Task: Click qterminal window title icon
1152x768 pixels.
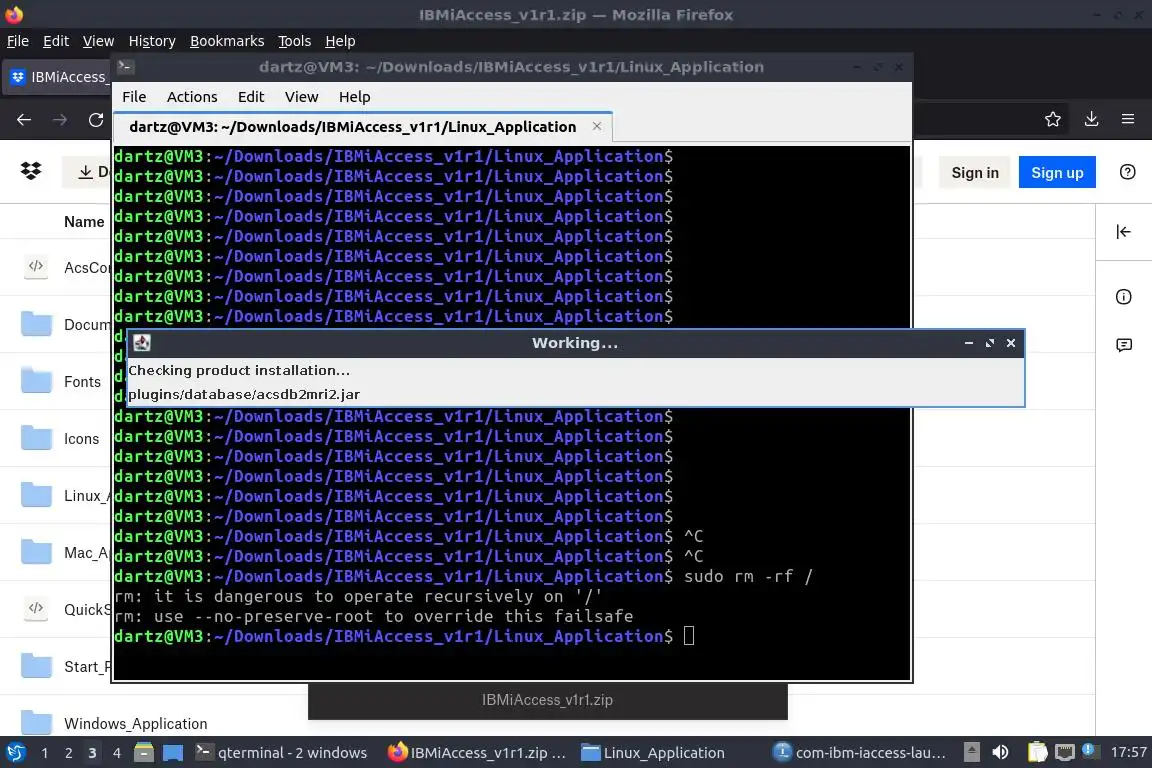Action: (125, 67)
